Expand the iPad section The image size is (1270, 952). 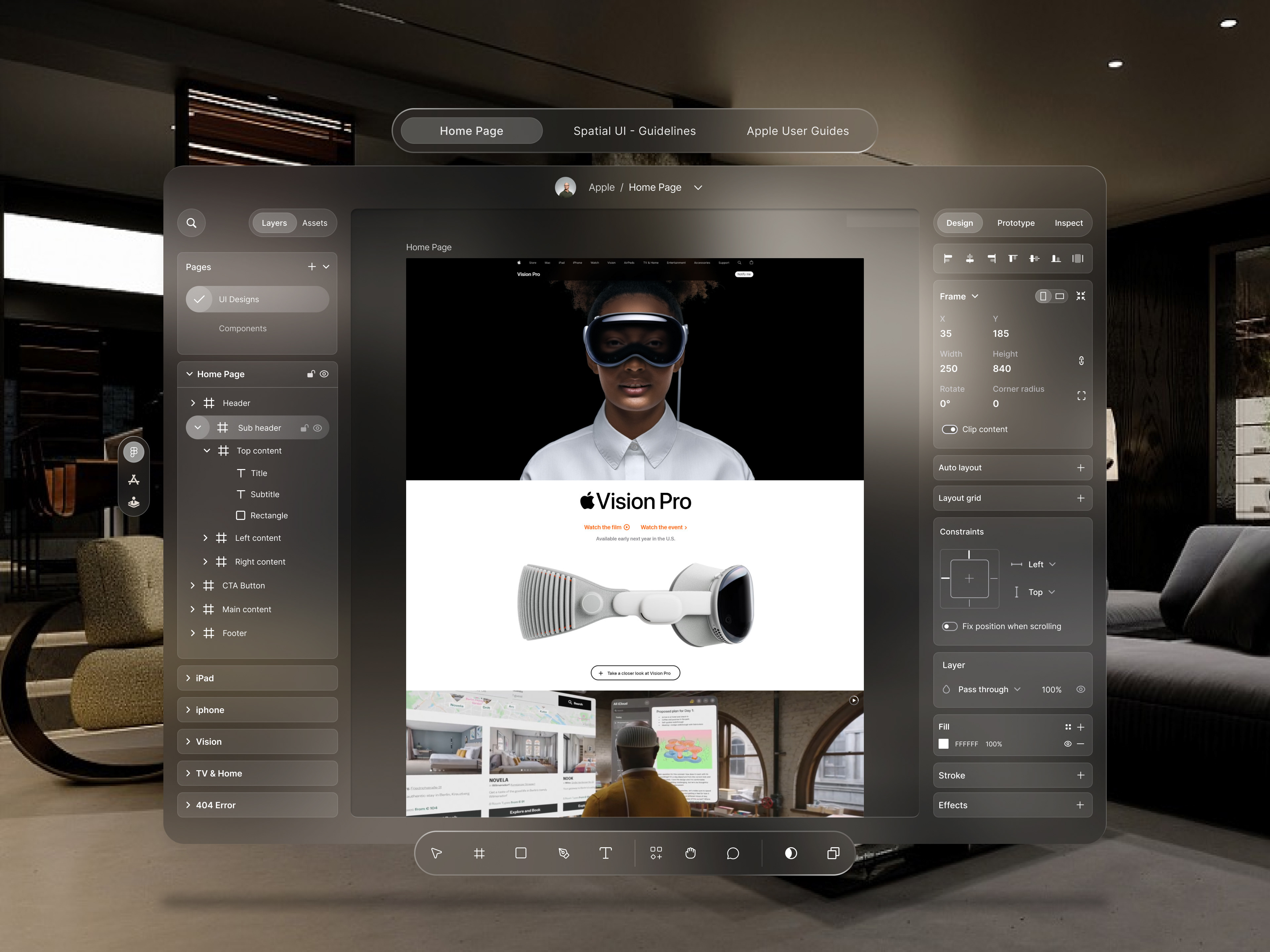188,678
